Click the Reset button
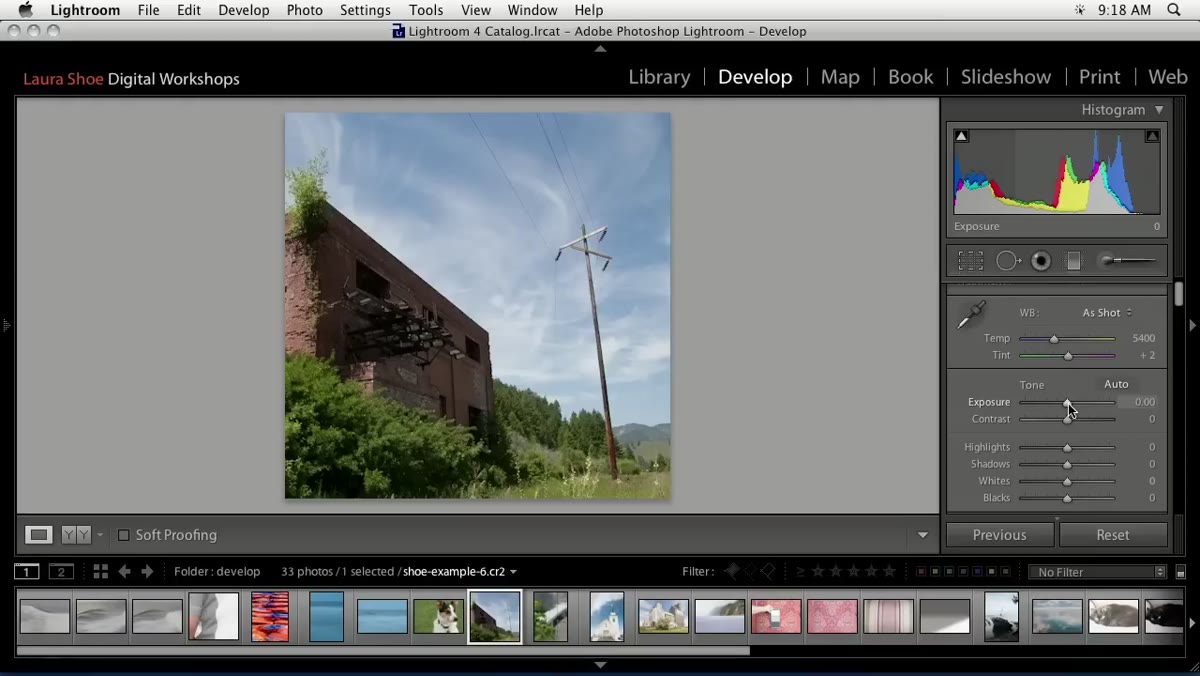Viewport: 1200px width, 676px height. (1113, 535)
